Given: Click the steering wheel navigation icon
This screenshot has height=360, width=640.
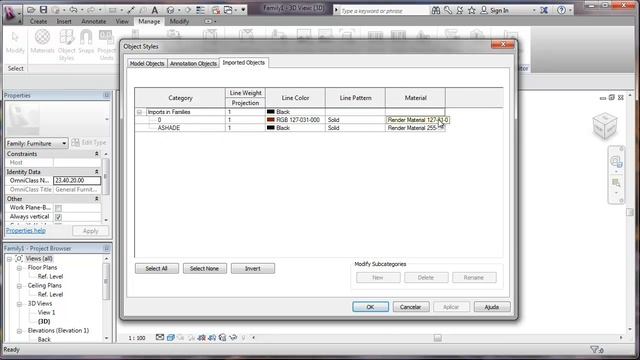Looking at the screenshot, I should point(616,162).
